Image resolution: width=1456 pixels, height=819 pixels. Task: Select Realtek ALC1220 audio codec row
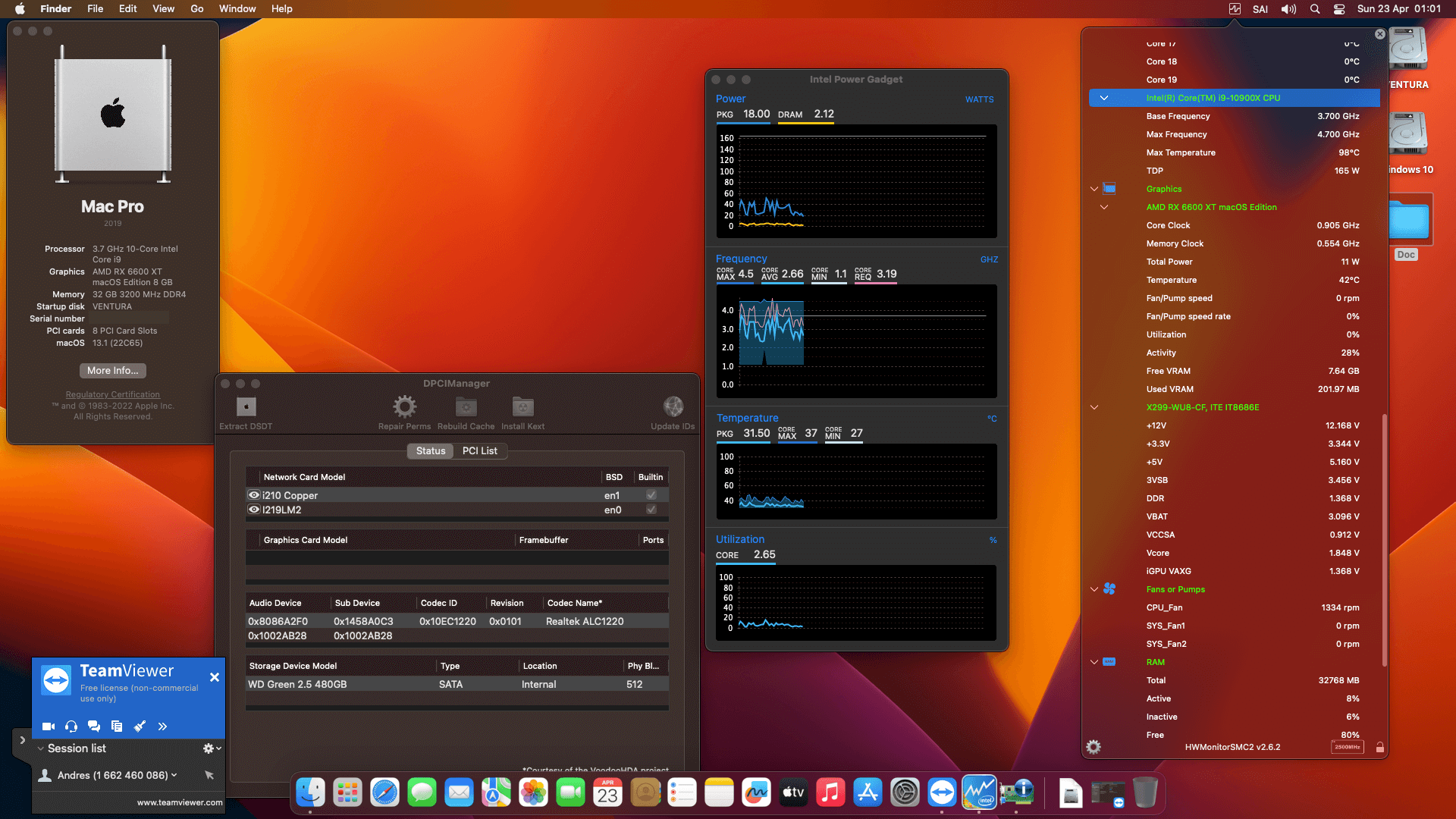[x=457, y=621]
